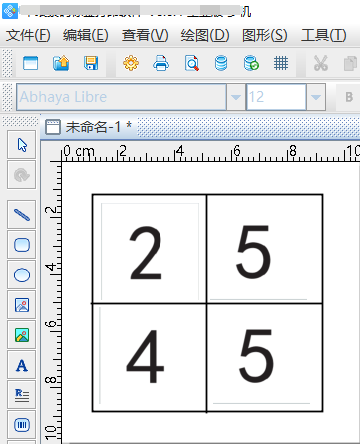Open database settings icon
360x444 pixels.
pyautogui.click(x=221, y=63)
